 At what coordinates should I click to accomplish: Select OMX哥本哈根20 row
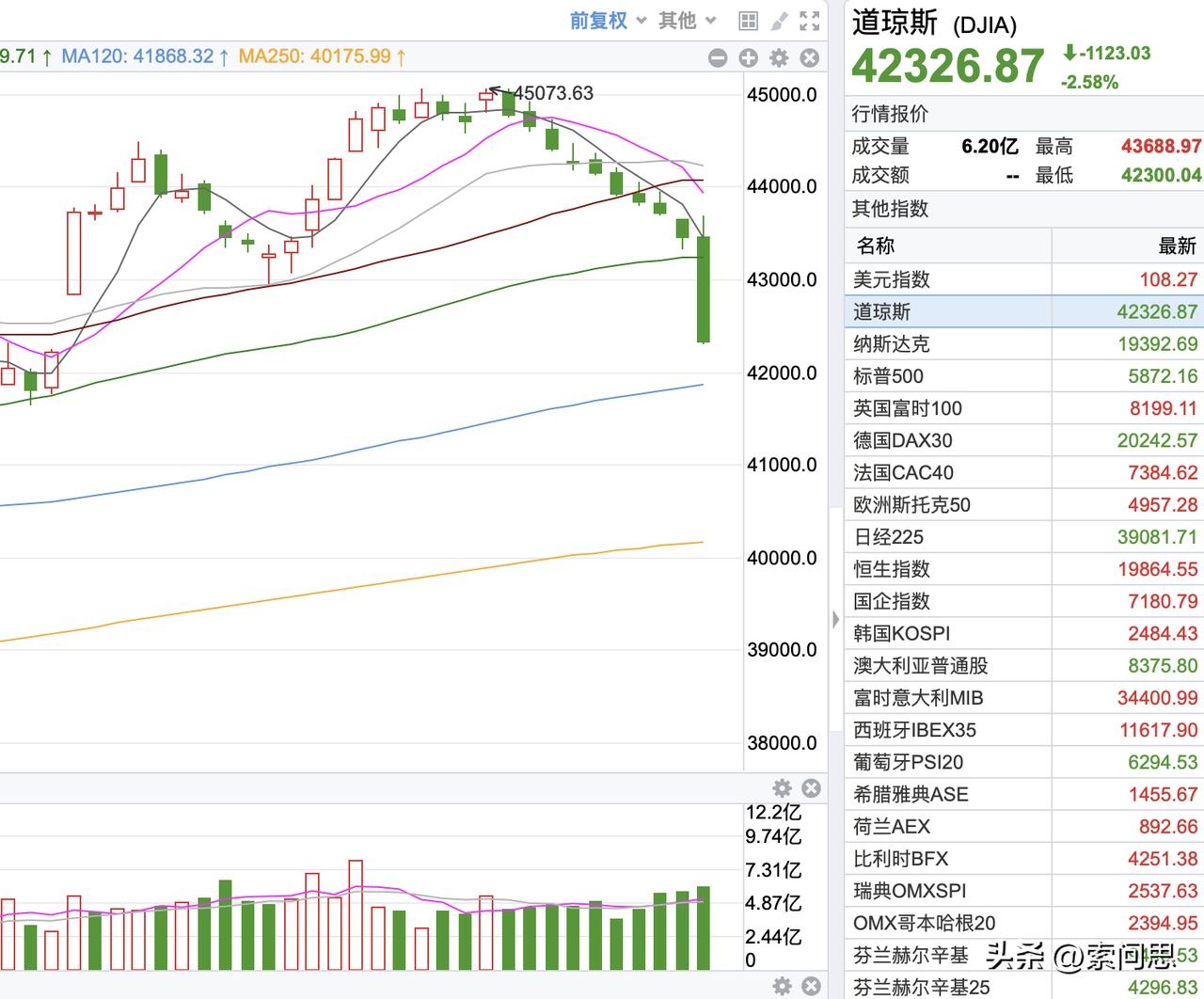[1024, 922]
